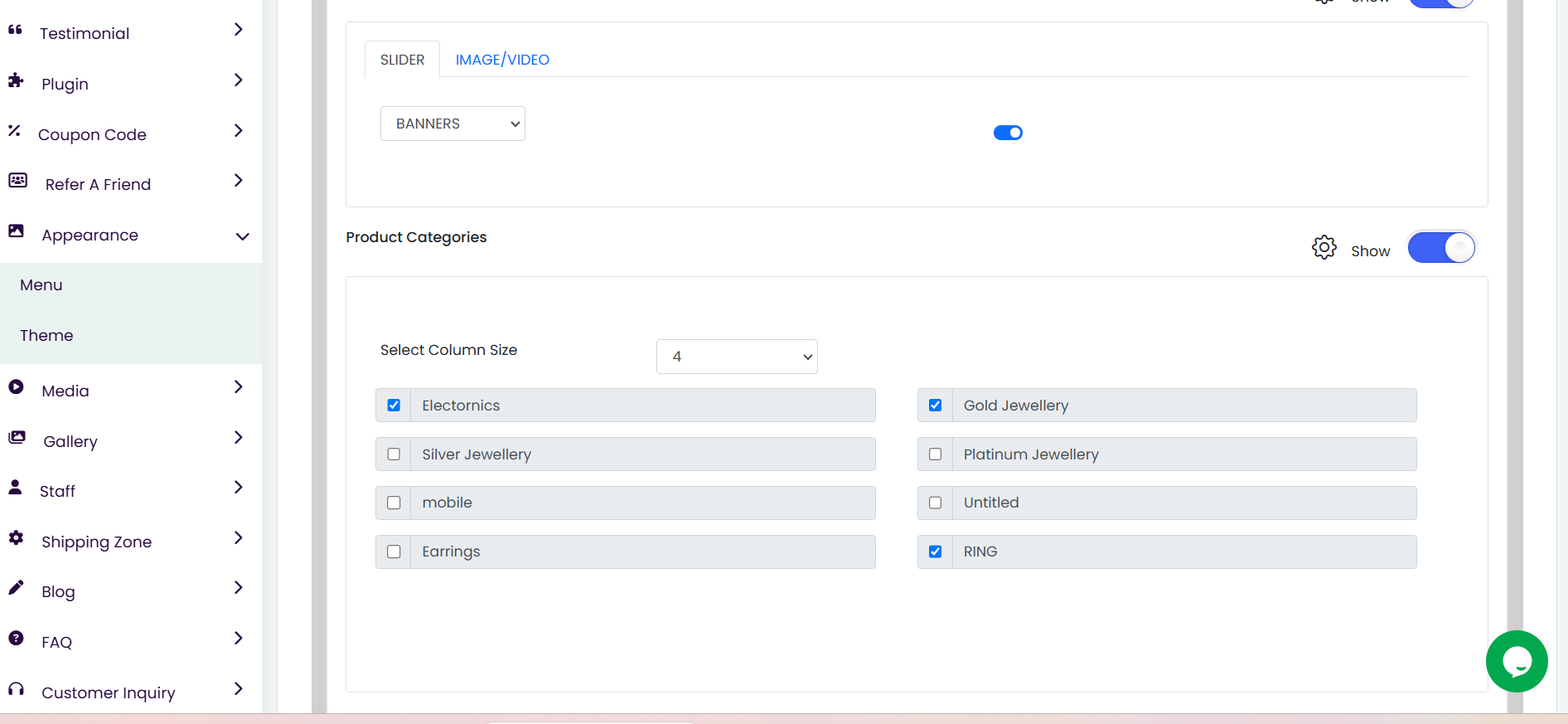This screenshot has width=1568, height=724.
Task: Expand the Plugin menu chevron
Action: (239, 80)
